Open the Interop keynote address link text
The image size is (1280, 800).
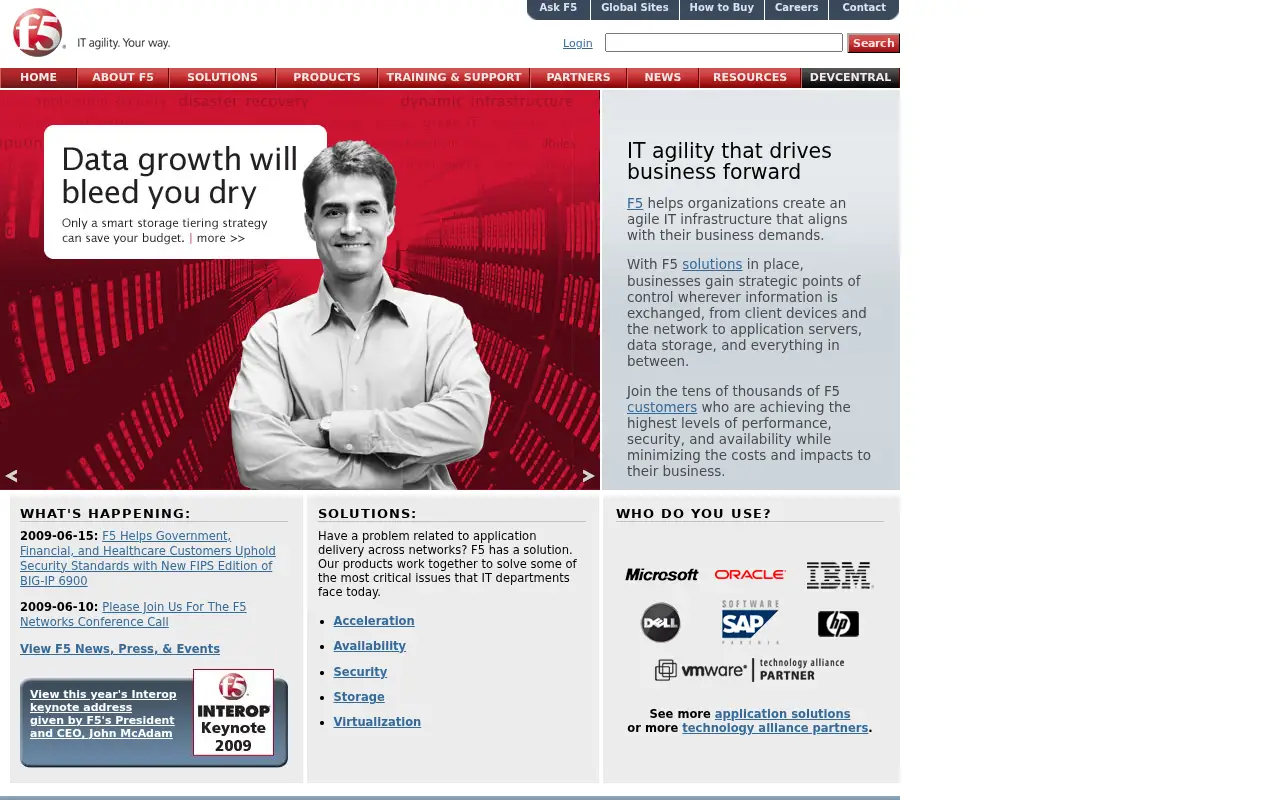(x=103, y=714)
